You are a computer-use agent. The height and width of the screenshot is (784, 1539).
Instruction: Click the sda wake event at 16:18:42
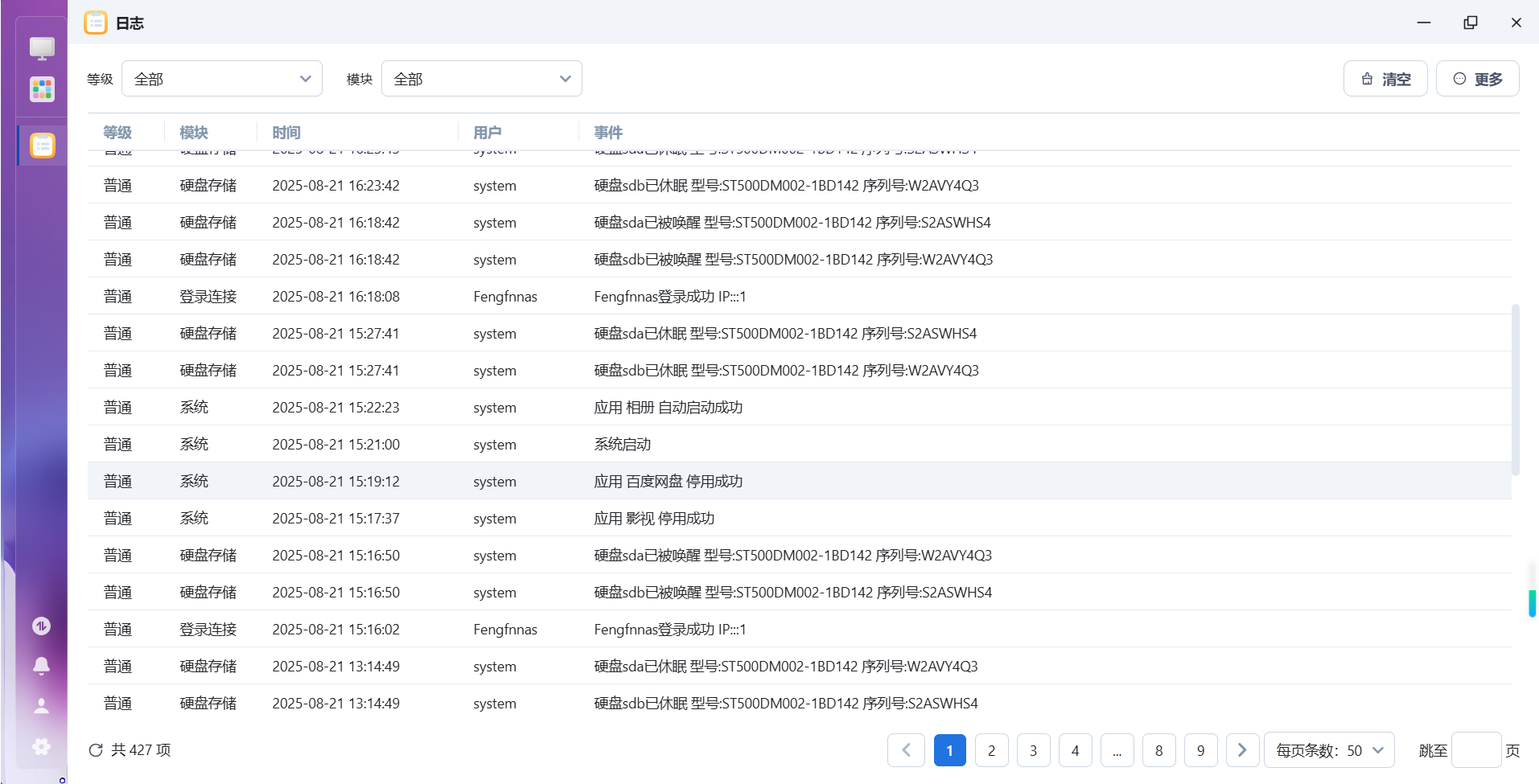(792, 222)
